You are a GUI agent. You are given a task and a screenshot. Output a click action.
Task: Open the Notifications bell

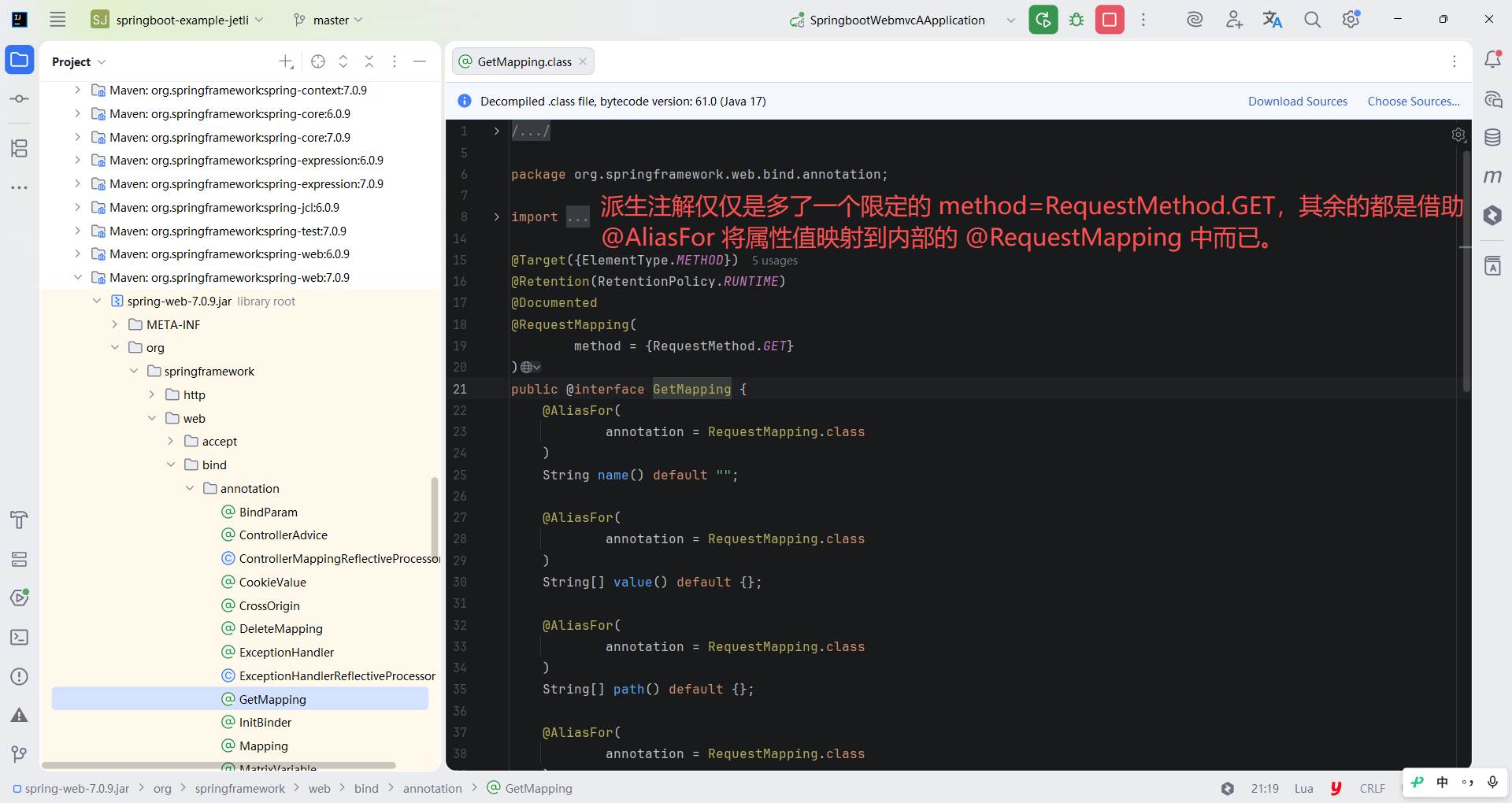1492,60
